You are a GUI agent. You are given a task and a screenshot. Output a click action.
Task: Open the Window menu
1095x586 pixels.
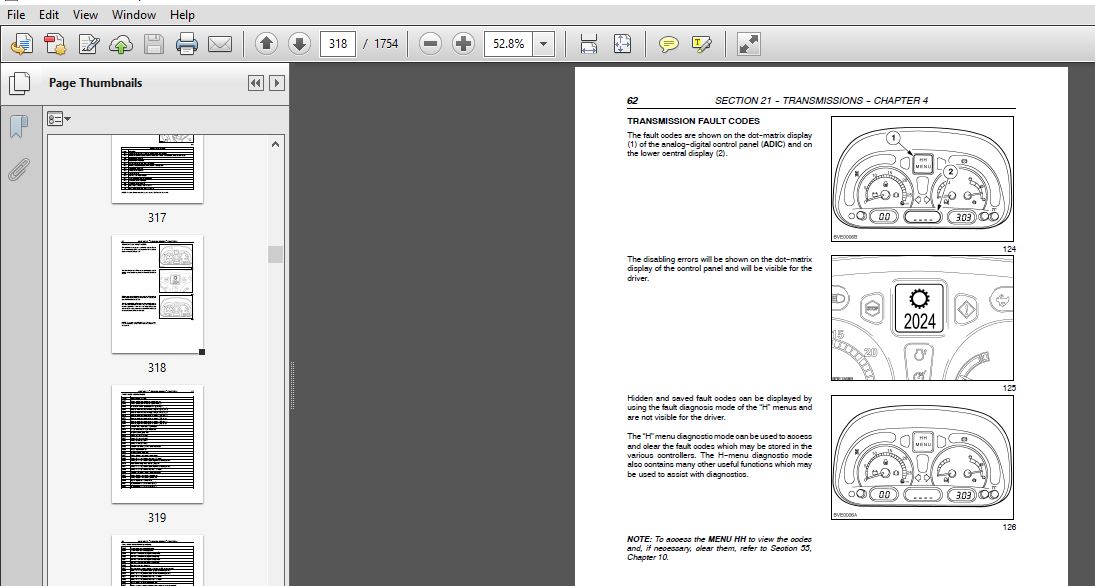(134, 15)
